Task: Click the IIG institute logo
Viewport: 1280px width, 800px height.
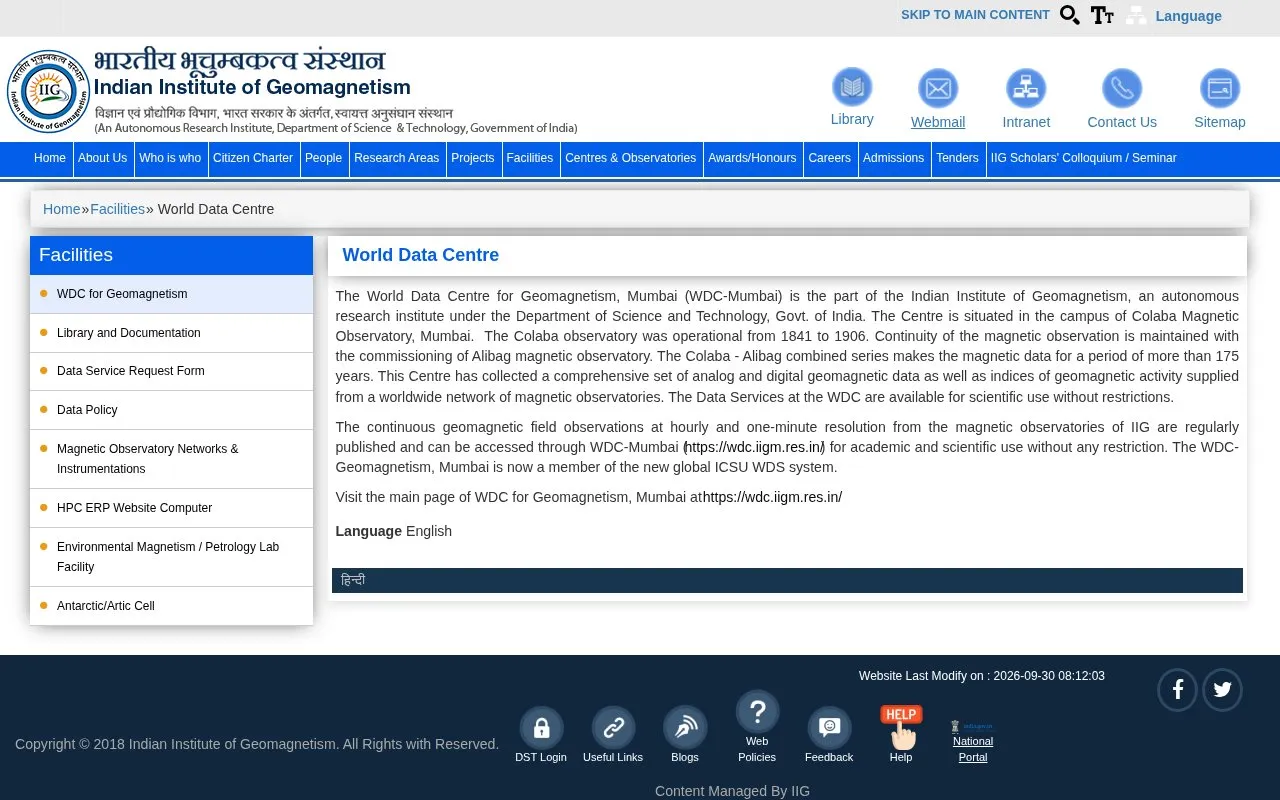Action: (x=48, y=92)
